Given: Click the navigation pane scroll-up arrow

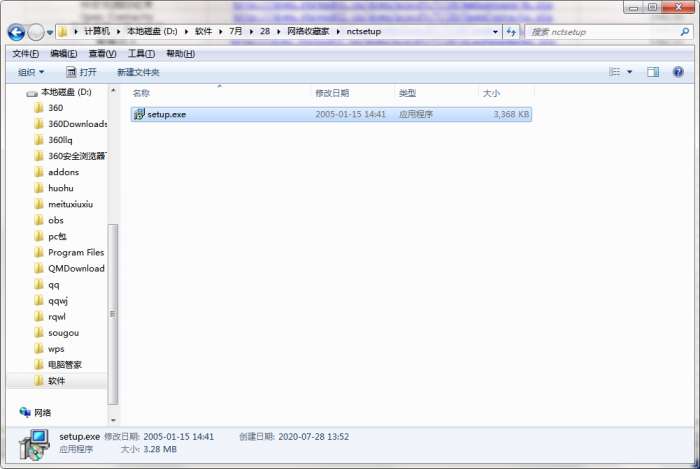Looking at the screenshot, I should [113, 91].
